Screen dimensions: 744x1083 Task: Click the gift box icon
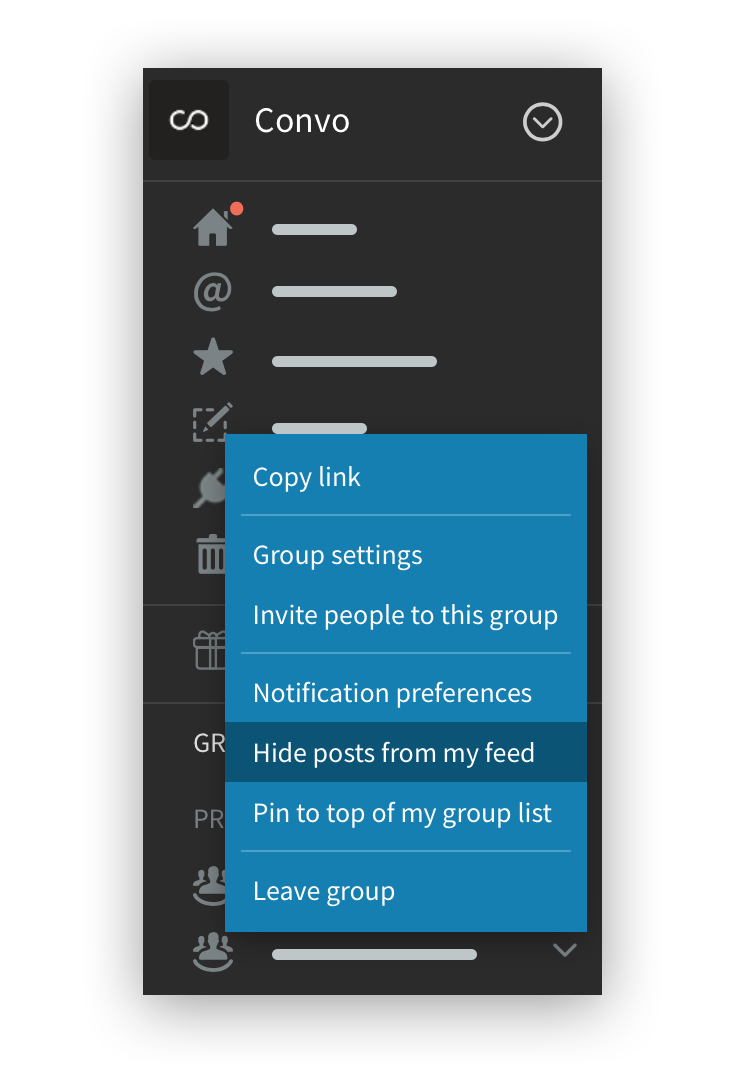(208, 650)
